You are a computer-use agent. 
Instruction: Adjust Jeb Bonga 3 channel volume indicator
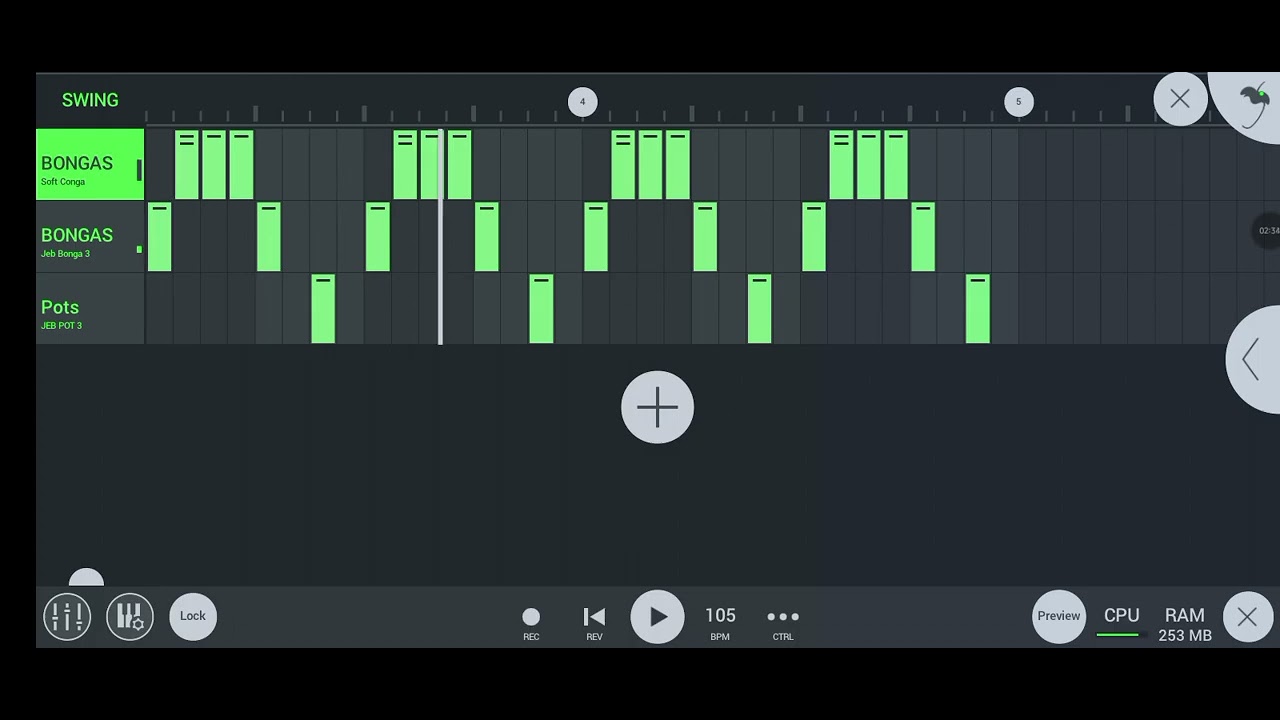[139, 249]
